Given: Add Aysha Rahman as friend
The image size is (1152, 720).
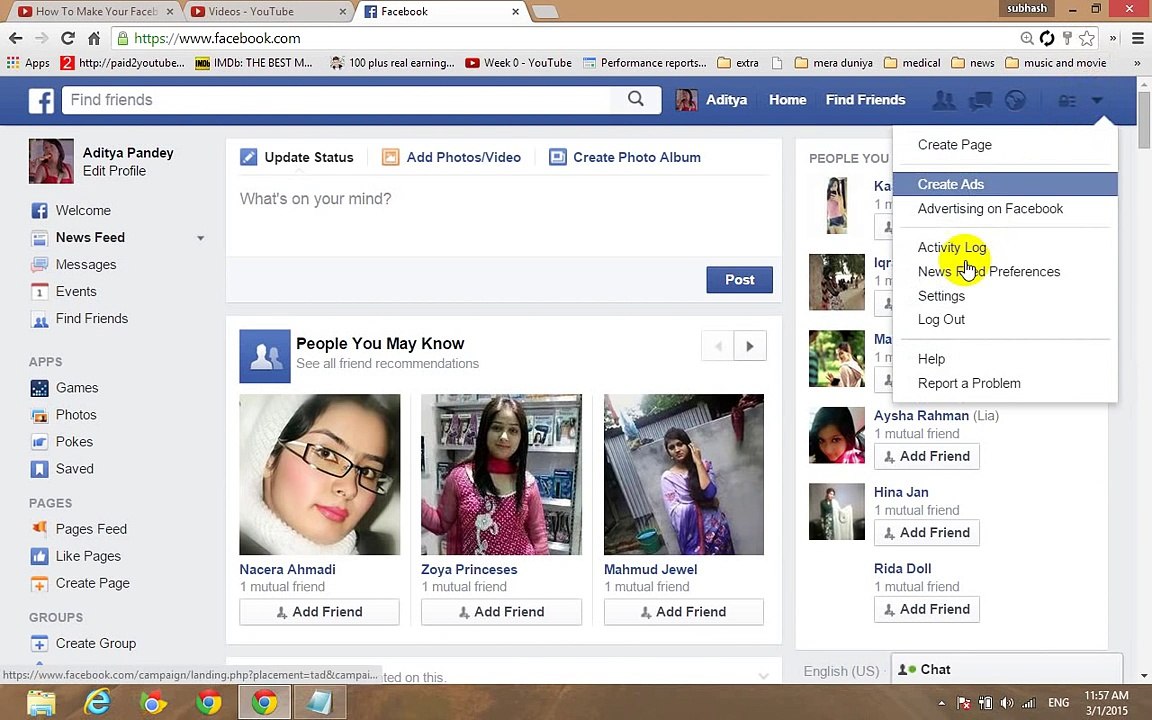Looking at the screenshot, I should (926, 456).
